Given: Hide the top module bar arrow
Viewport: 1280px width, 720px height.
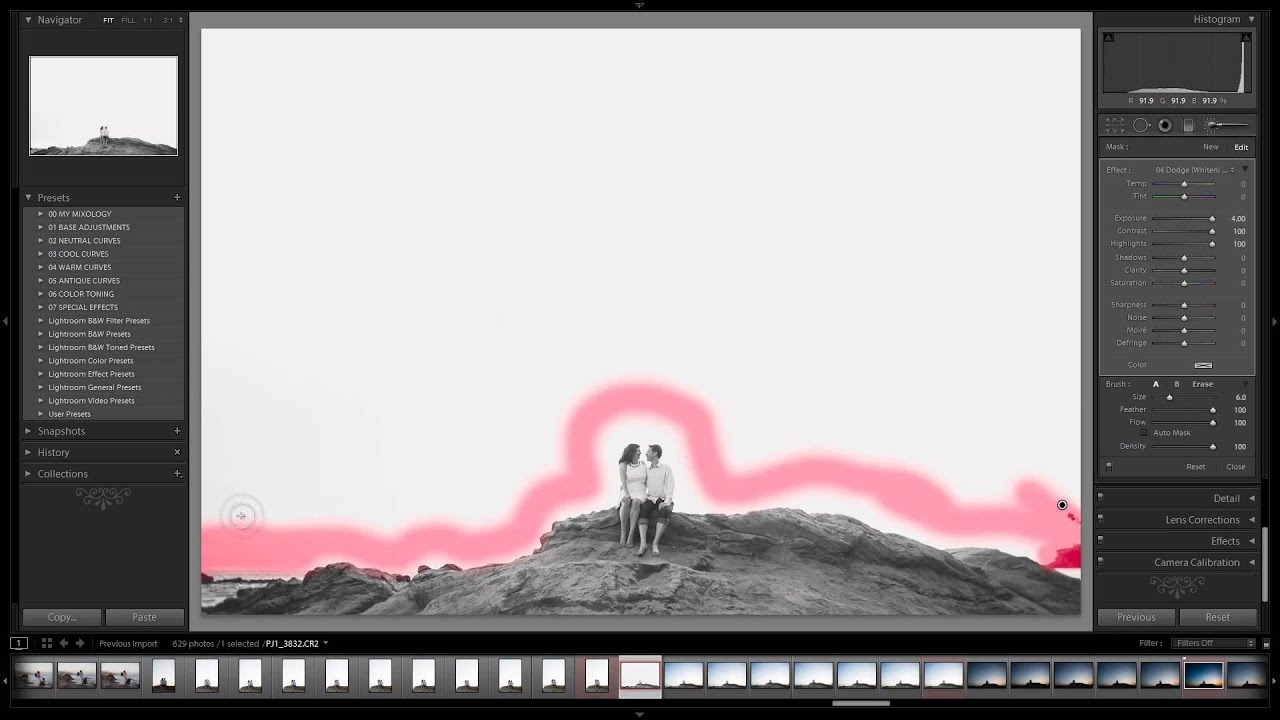Looking at the screenshot, I should [x=639, y=4].
